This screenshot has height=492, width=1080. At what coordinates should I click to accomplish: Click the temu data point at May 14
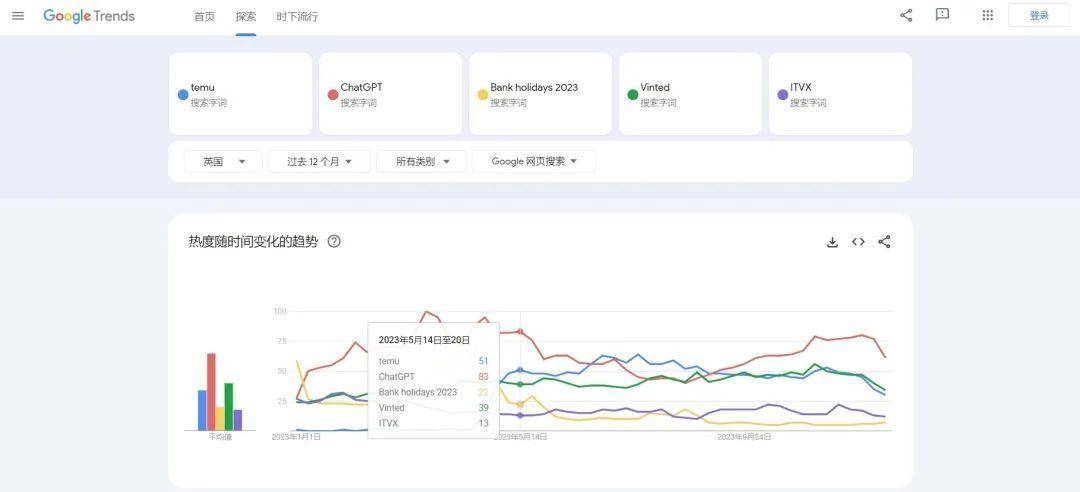pyautogui.click(x=520, y=370)
